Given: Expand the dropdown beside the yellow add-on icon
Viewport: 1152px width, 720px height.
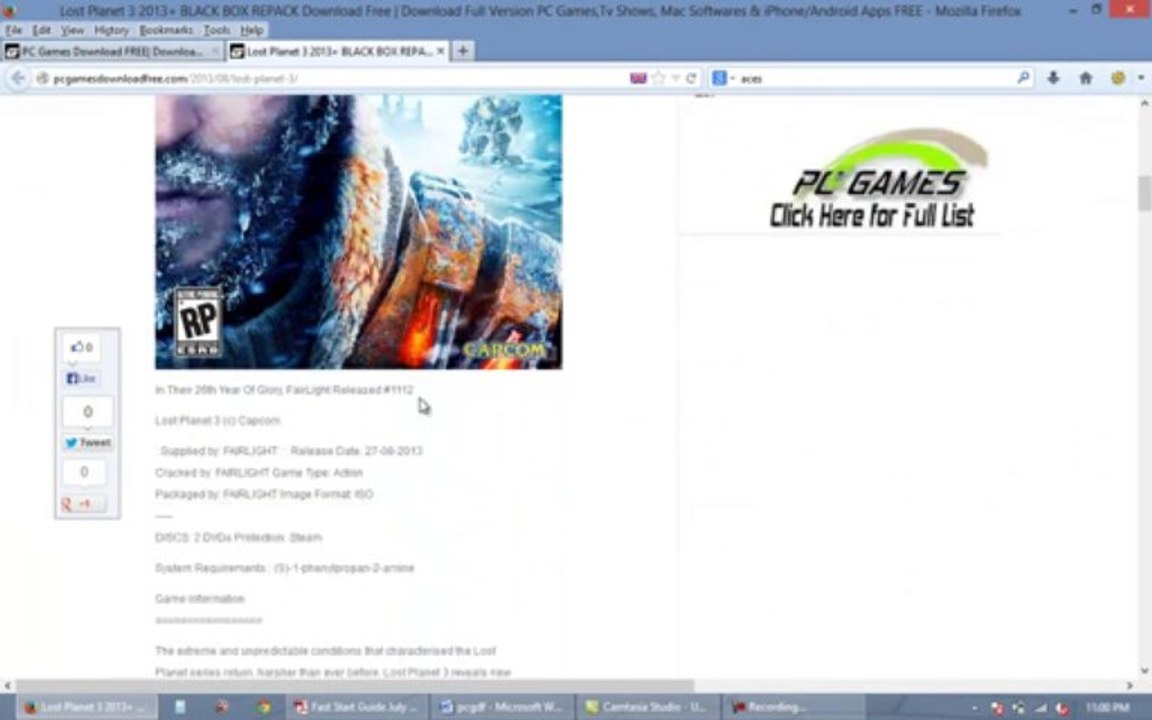Looking at the screenshot, I should point(1141,78).
